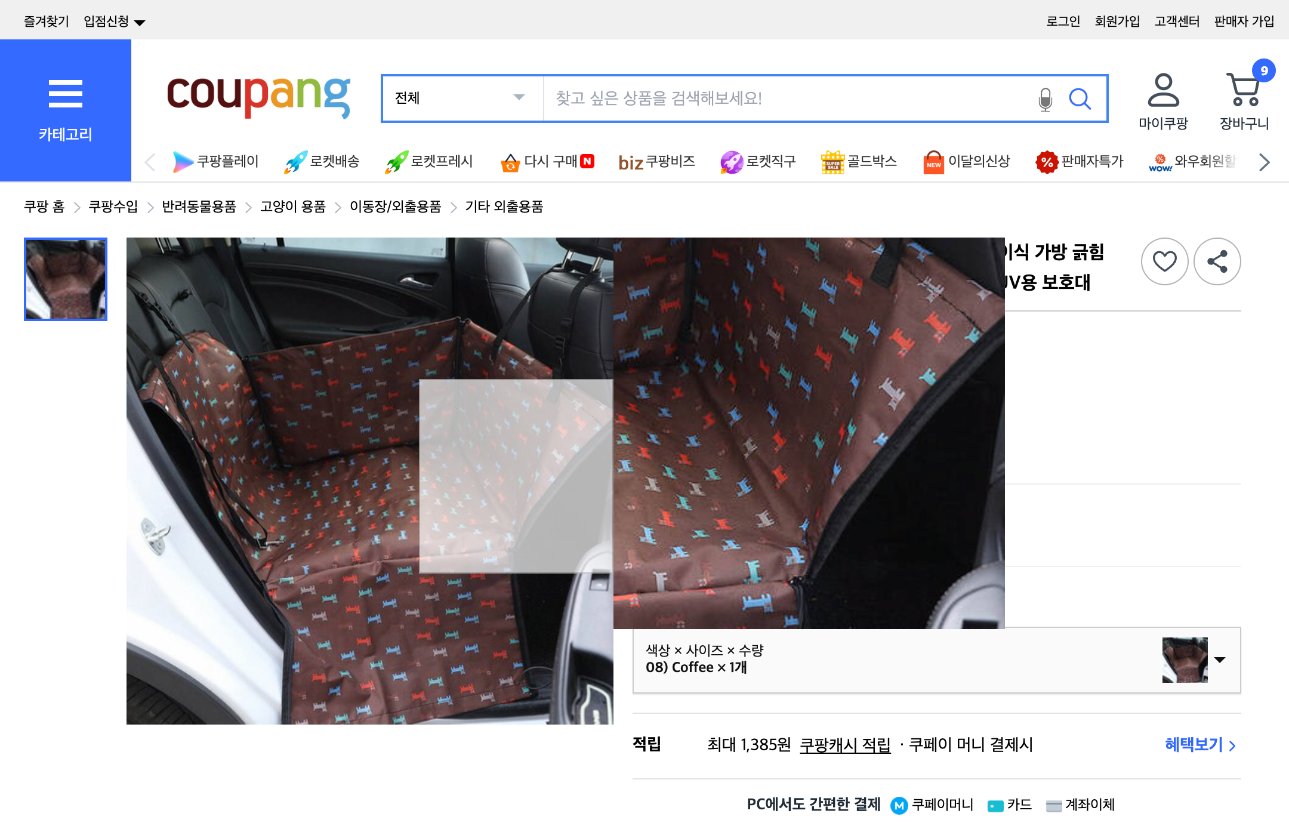Expand the 전체 search category dropdown

(462, 97)
